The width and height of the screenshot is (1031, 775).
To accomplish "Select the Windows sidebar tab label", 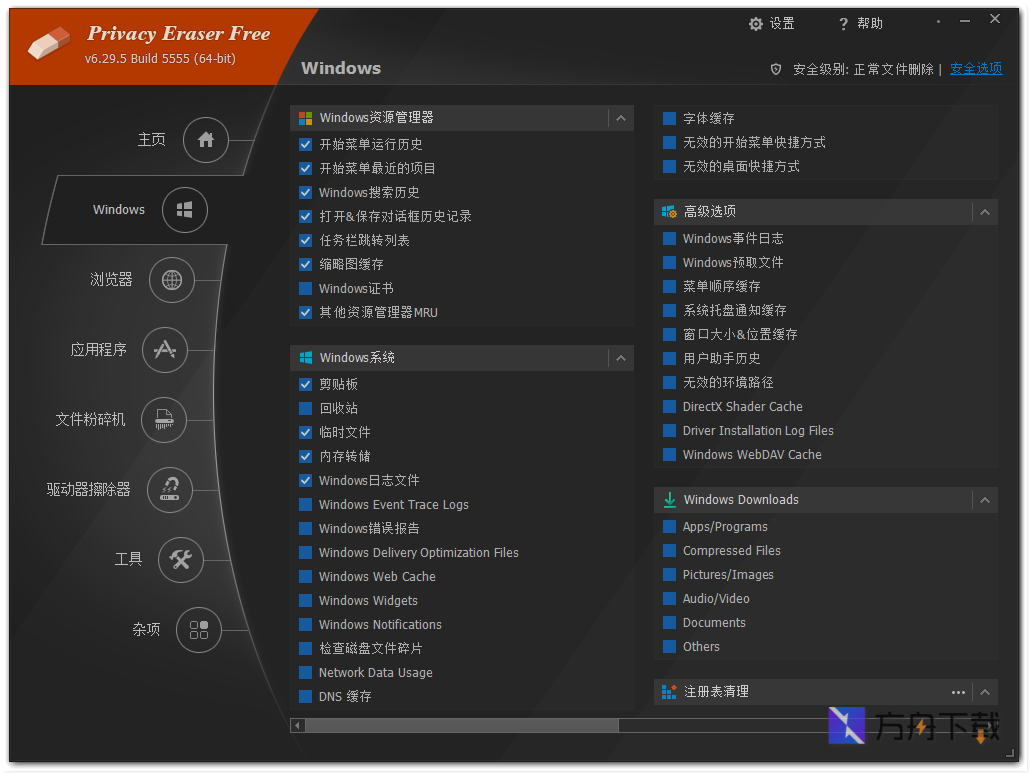I will pos(119,210).
